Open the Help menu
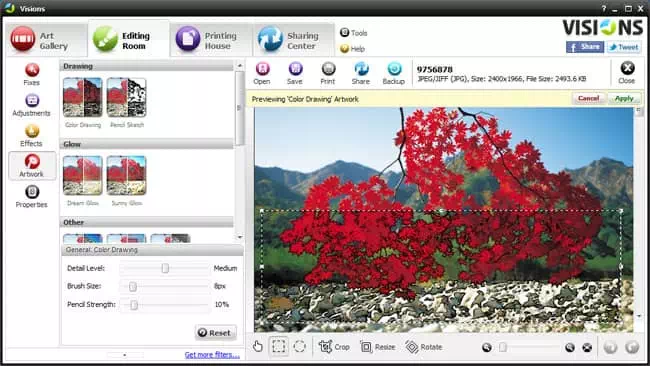This screenshot has height=366, width=650. click(352, 49)
